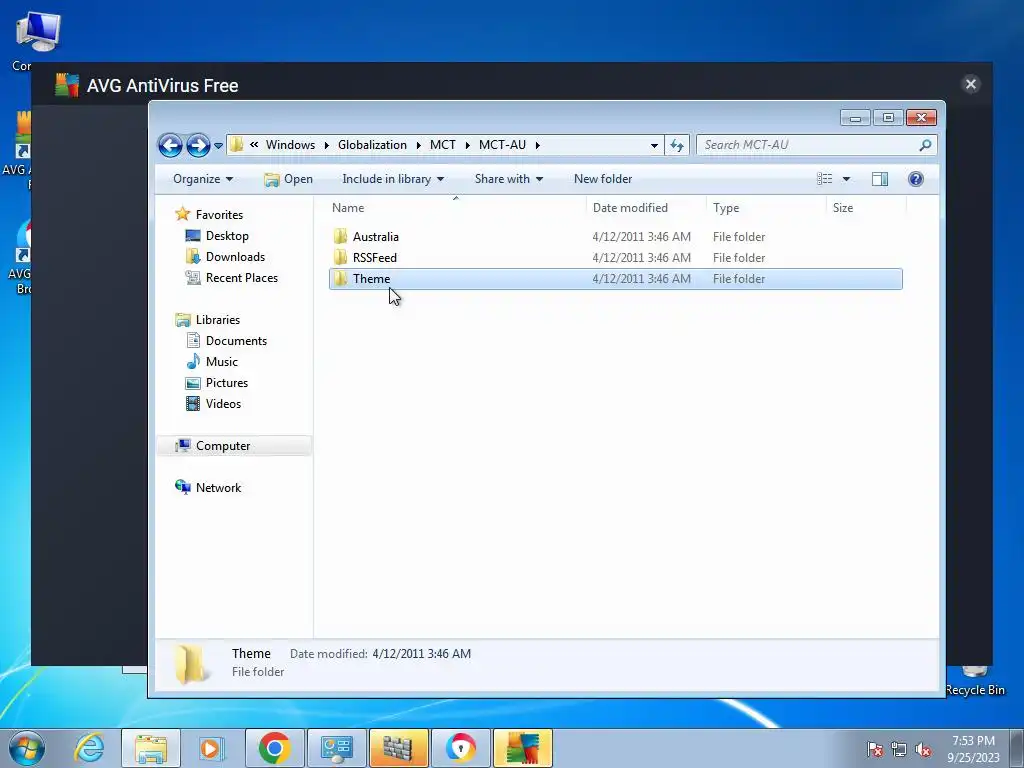Image resolution: width=1024 pixels, height=768 pixels.
Task: Open the Recycle Bin desktop icon
Action: tap(974, 681)
